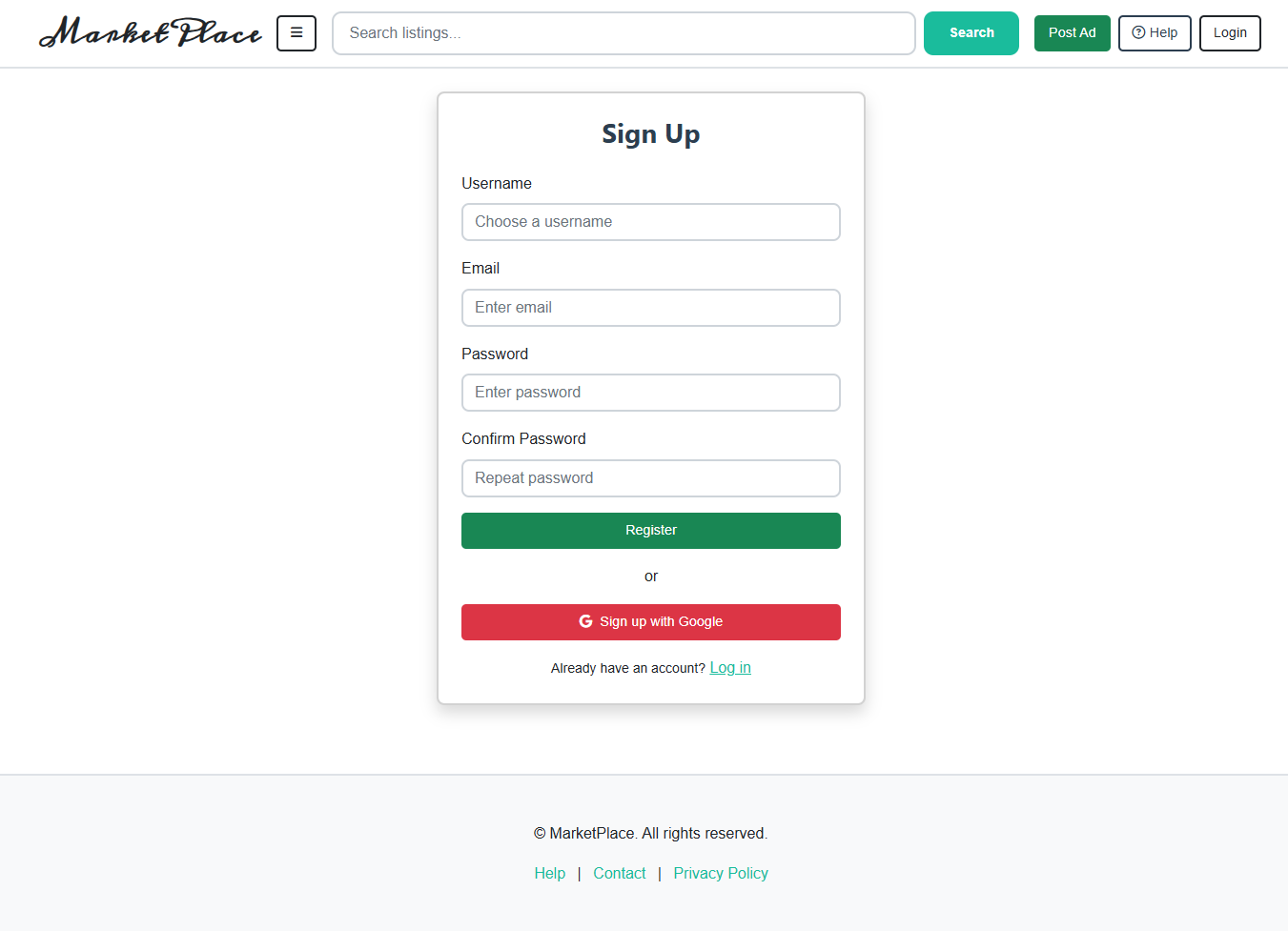This screenshot has width=1288, height=931.
Task: Click the Repeat password field
Action: coord(650,478)
